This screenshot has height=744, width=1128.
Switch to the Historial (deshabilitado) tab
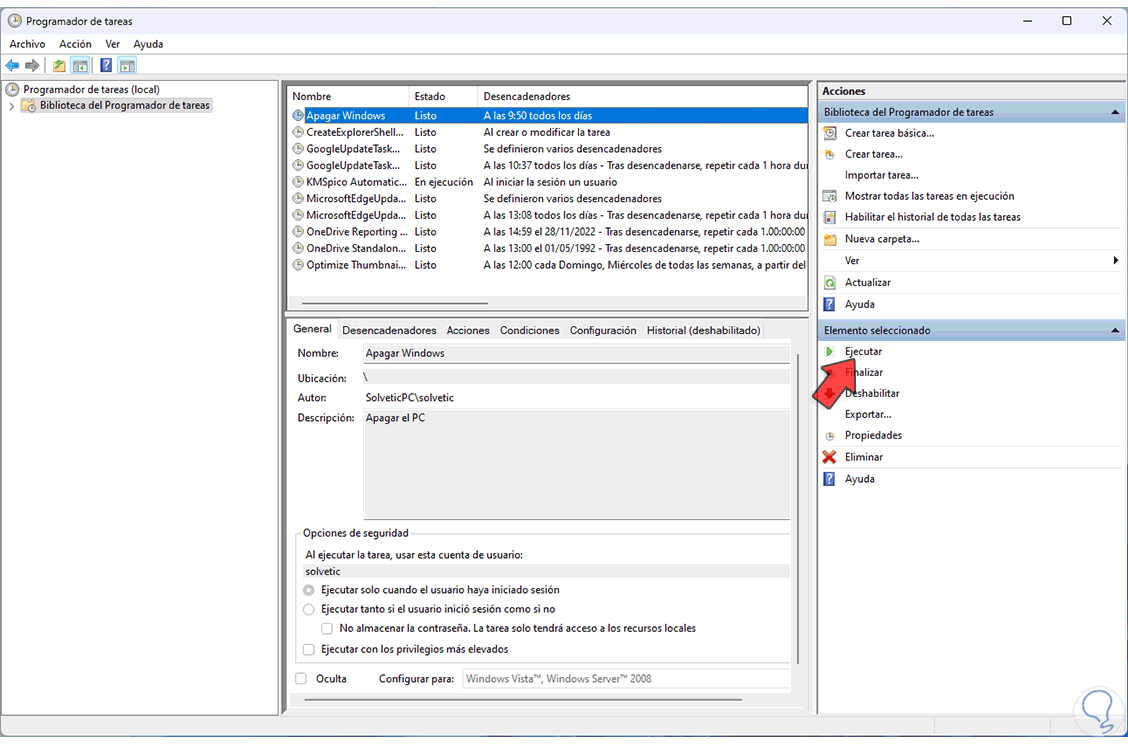click(x=703, y=330)
